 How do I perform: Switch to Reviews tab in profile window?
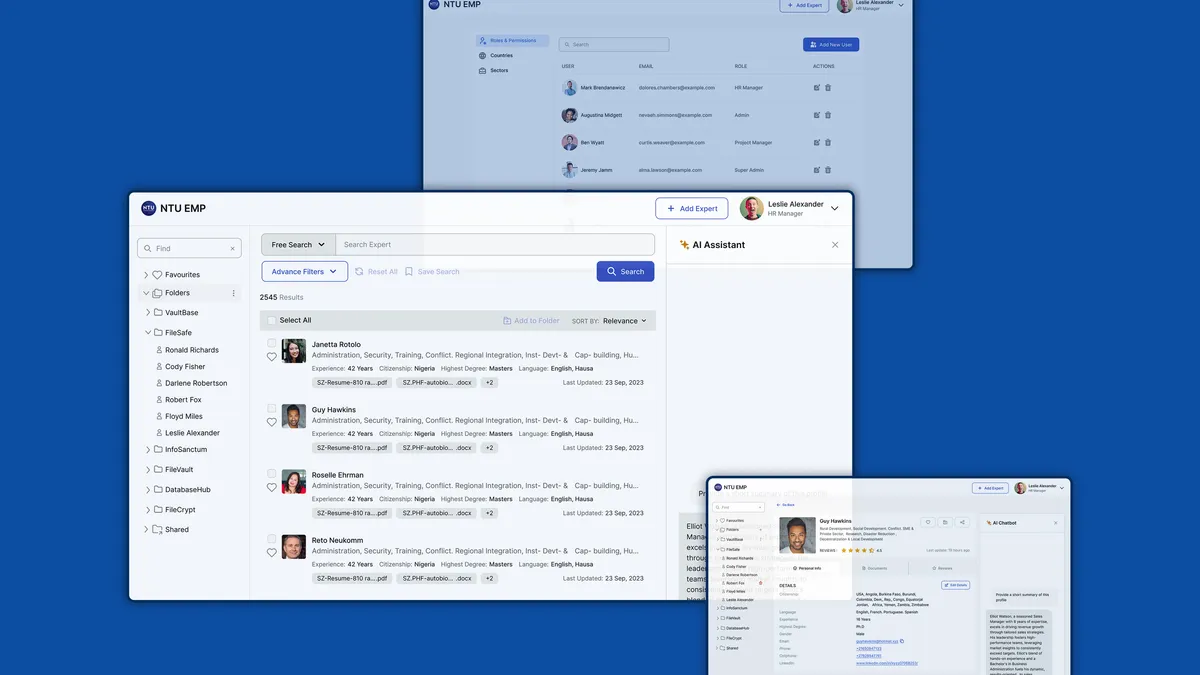940,568
